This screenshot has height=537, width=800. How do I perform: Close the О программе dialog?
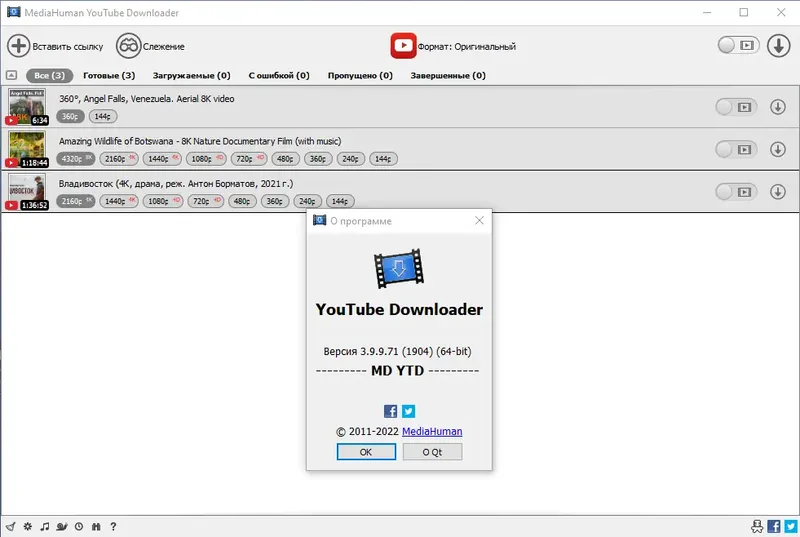[x=479, y=220]
